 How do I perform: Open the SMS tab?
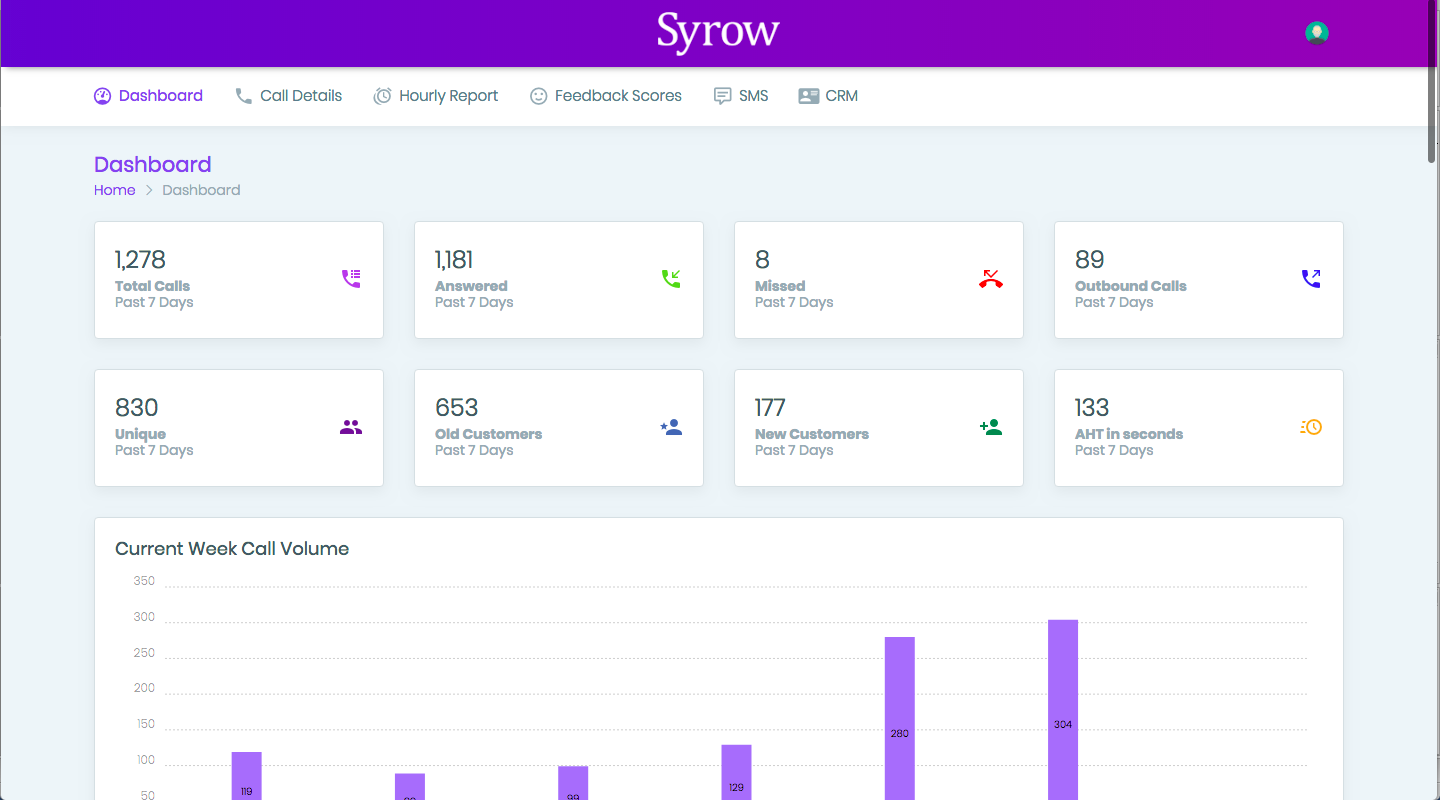click(x=741, y=96)
